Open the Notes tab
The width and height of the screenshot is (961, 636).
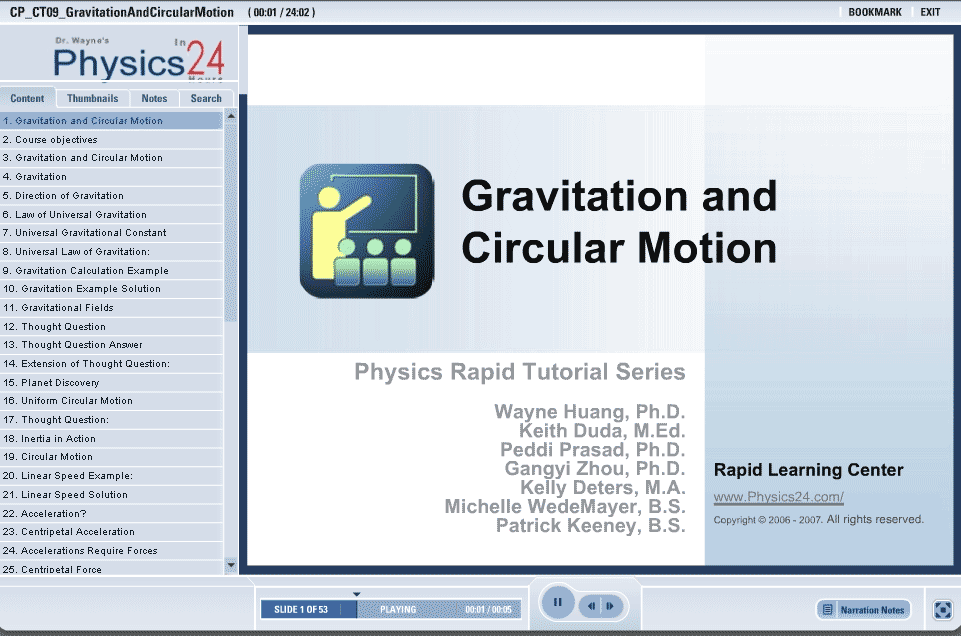(154, 99)
